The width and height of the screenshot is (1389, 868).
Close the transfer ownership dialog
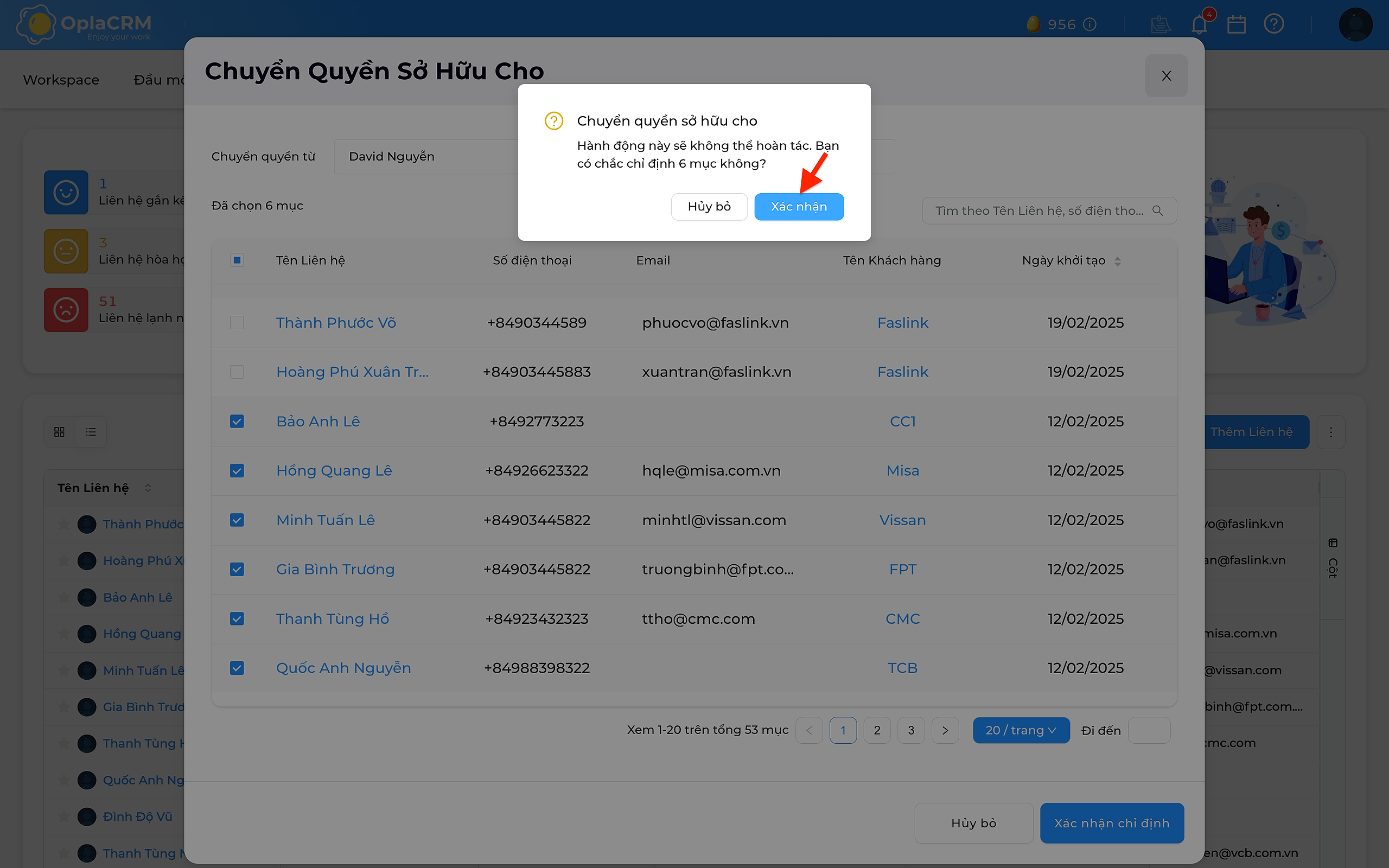(1167, 75)
